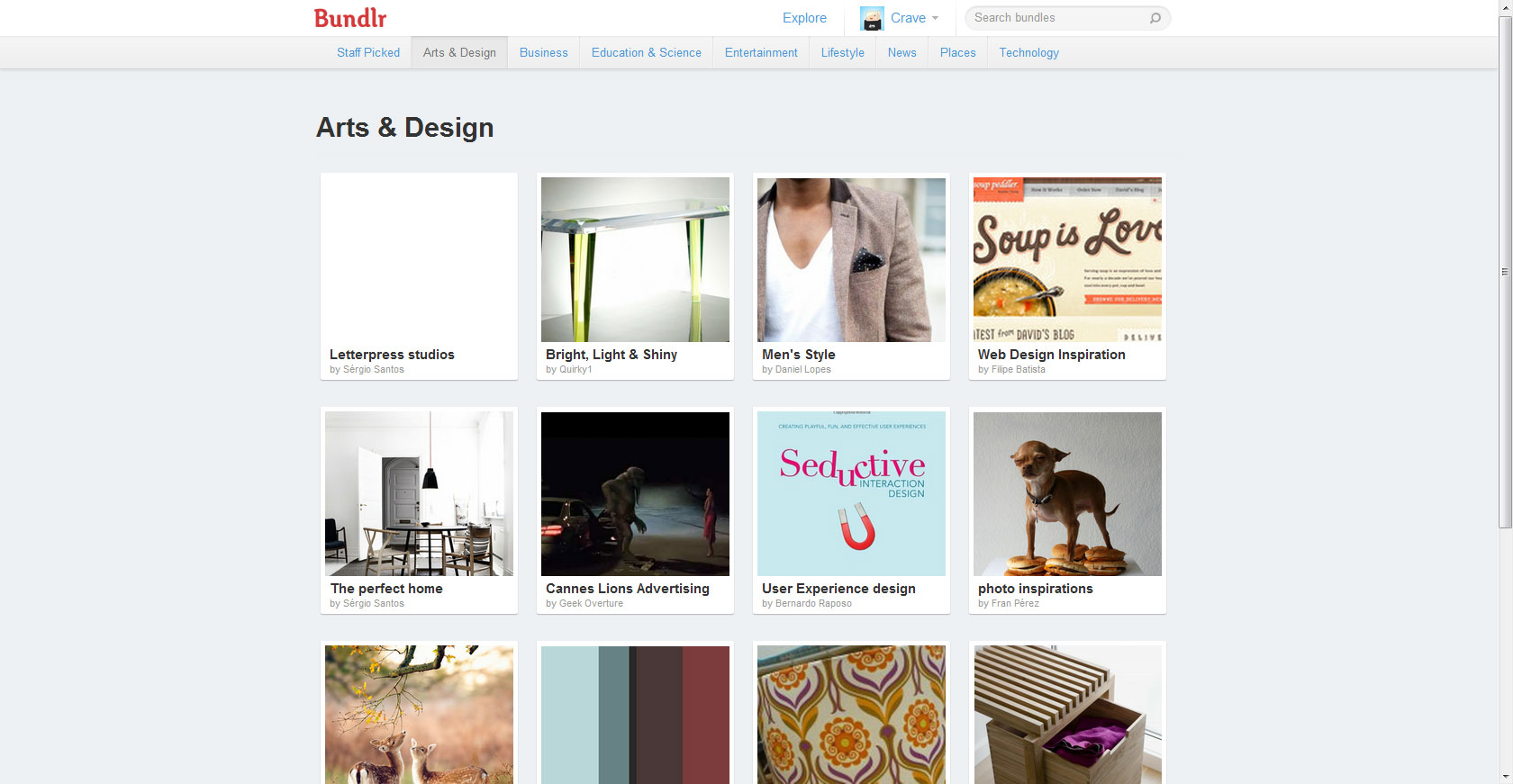
Task: Visit author Quirky1's profile
Action: point(575,370)
